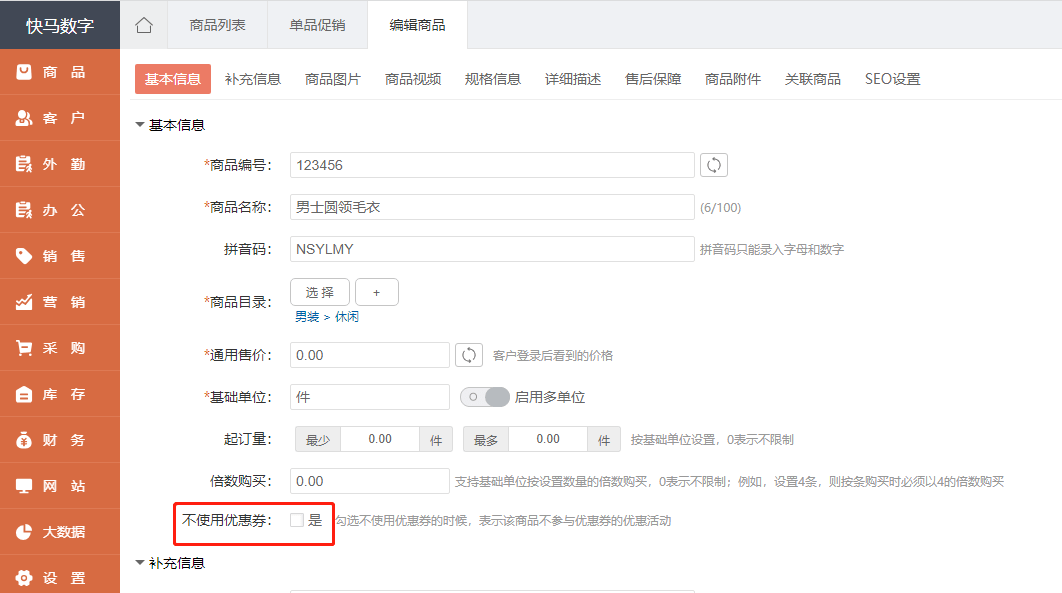Focus the 拼音码 input field
The height and width of the screenshot is (593, 1062).
(x=492, y=249)
